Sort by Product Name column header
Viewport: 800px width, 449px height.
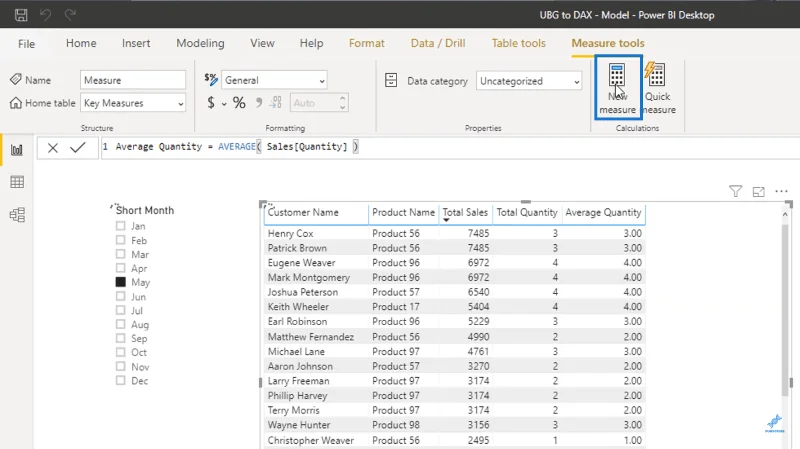coord(404,213)
